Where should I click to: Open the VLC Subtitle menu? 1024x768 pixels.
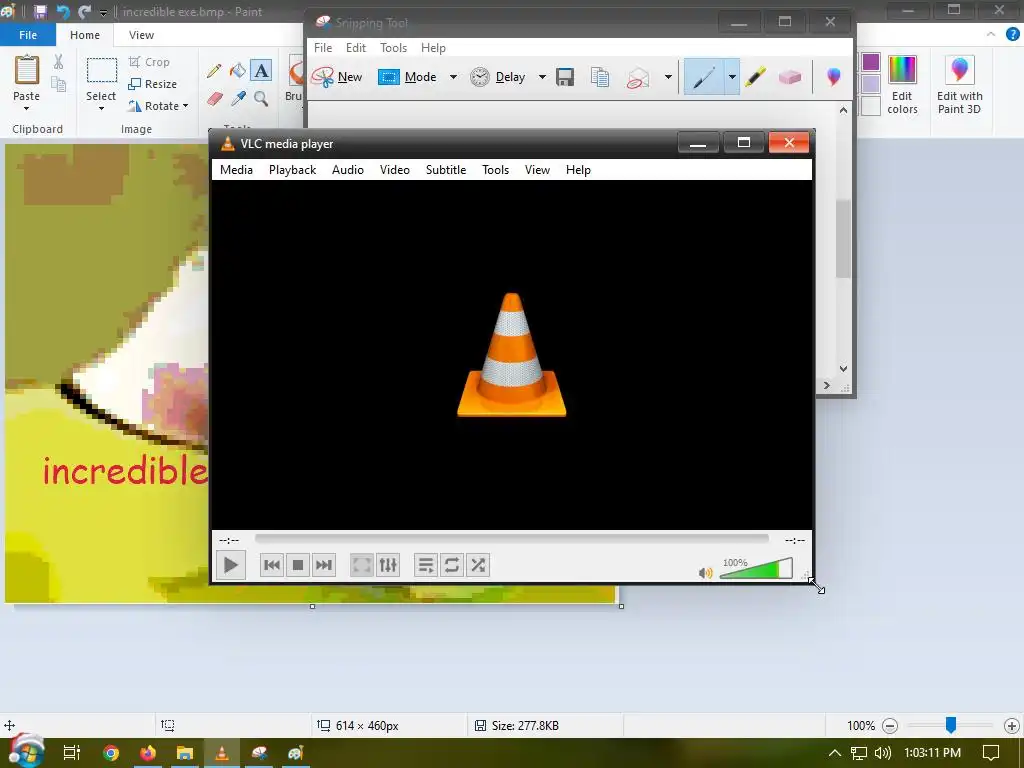point(446,170)
